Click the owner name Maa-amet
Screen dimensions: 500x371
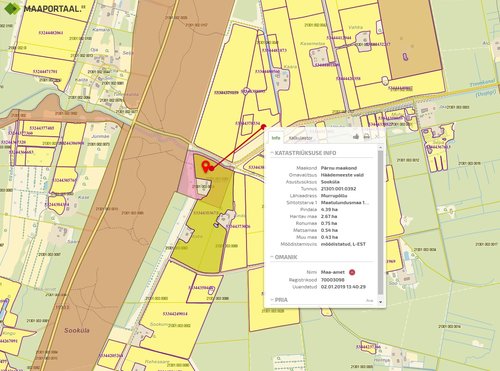(333, 272)
